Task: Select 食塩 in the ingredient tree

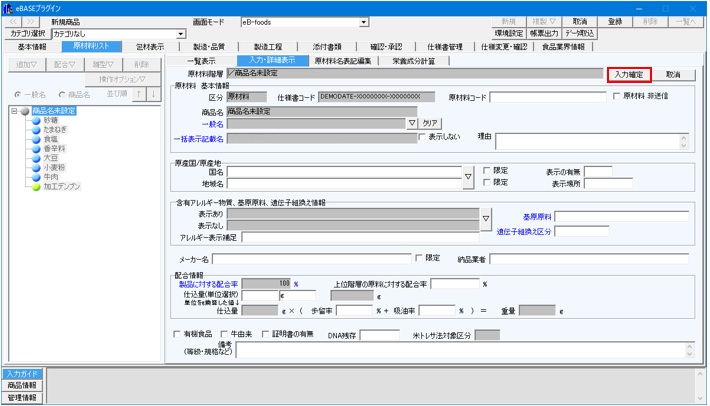Action: click(x=50, y=139)
